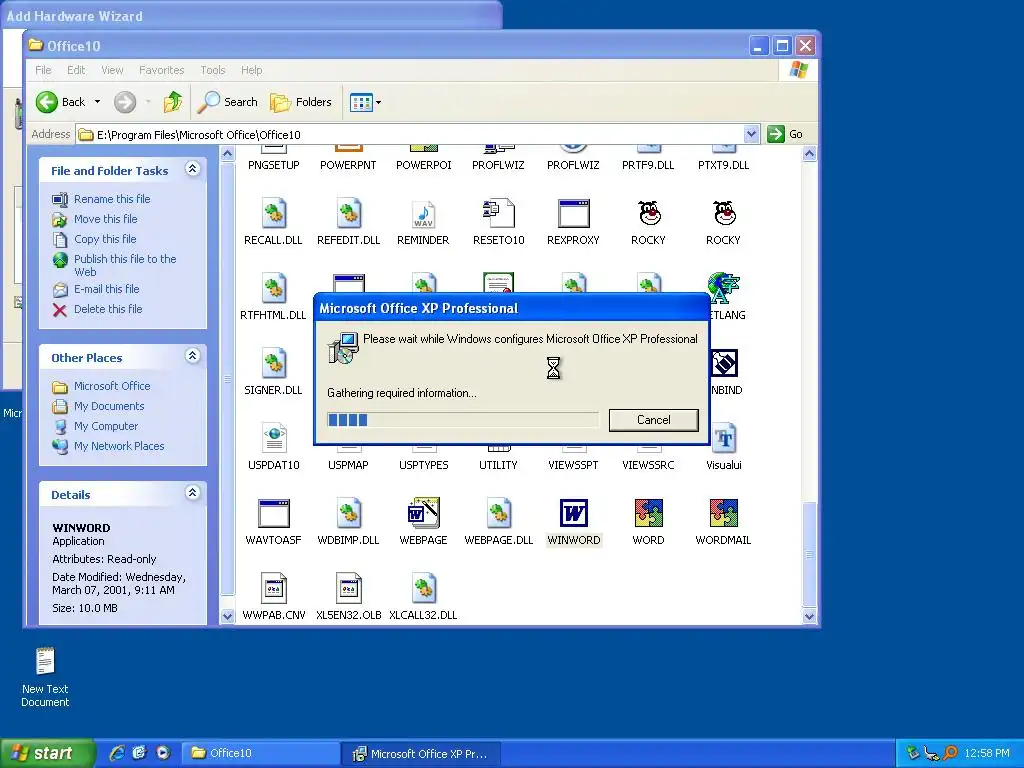Viewport: 1024px width, 768px height.
Task: Select the WEBPAGE wizard icon
Action: pos(423,513)
